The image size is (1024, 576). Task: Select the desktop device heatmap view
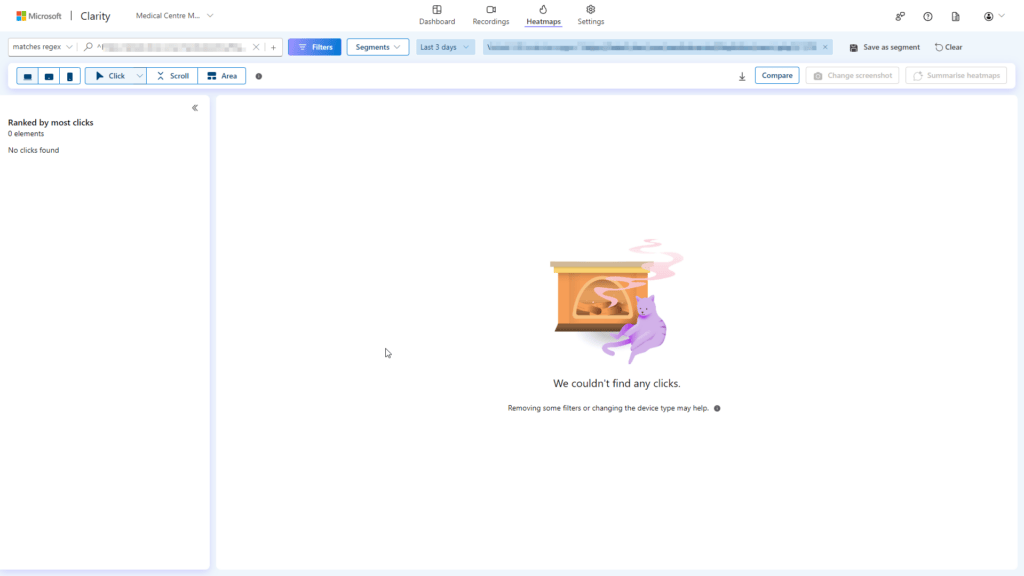click(x=27, y=75)
